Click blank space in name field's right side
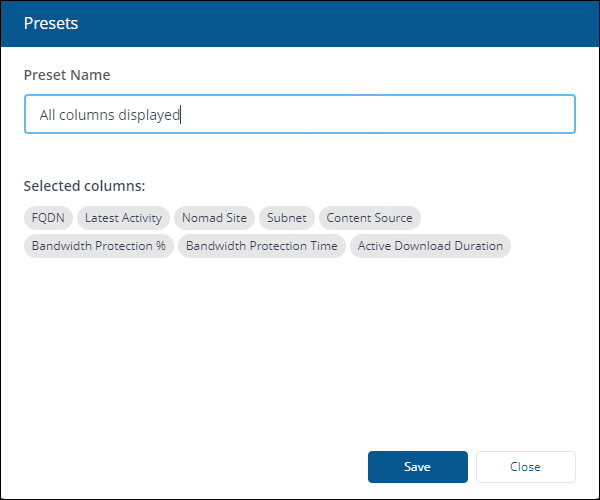 point(450,114)
